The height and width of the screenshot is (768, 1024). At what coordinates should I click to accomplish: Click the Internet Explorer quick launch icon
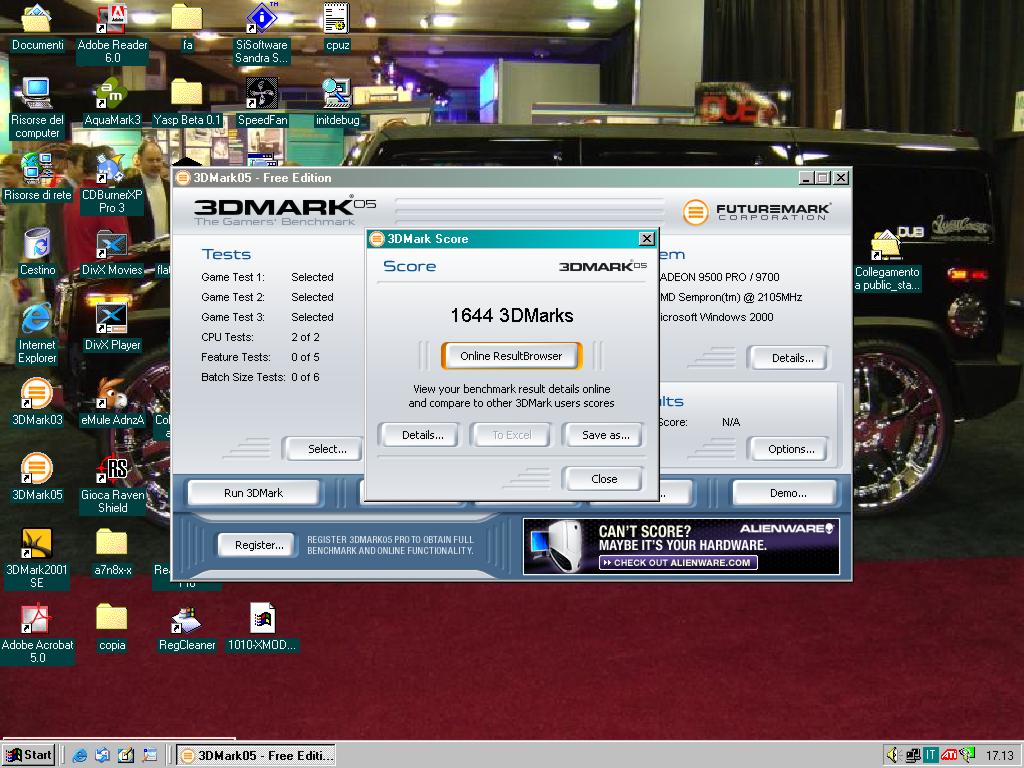coord(80,756)
